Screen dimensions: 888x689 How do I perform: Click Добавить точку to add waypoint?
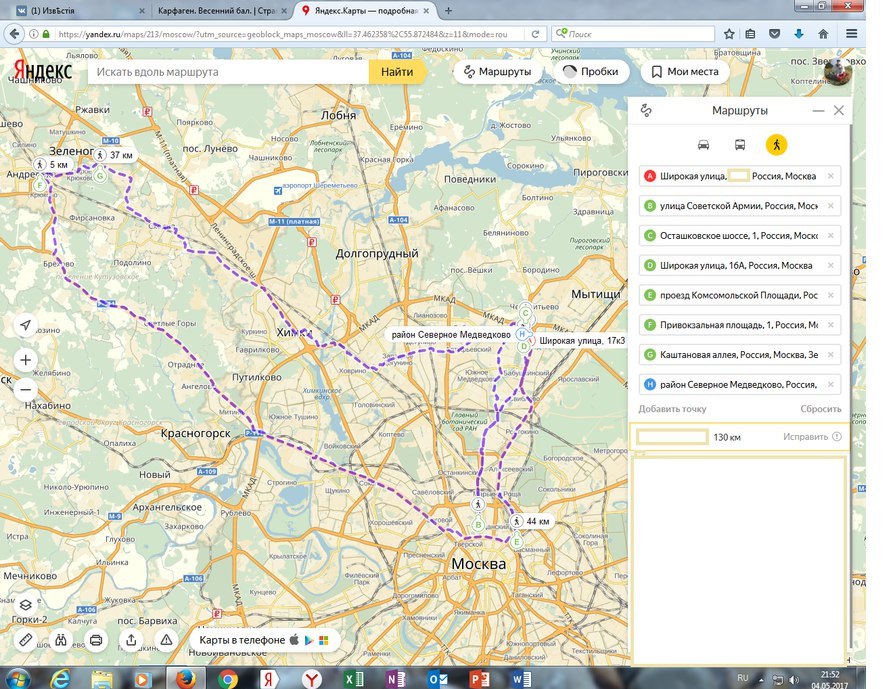pyautogui.click(x=672, y=409)
